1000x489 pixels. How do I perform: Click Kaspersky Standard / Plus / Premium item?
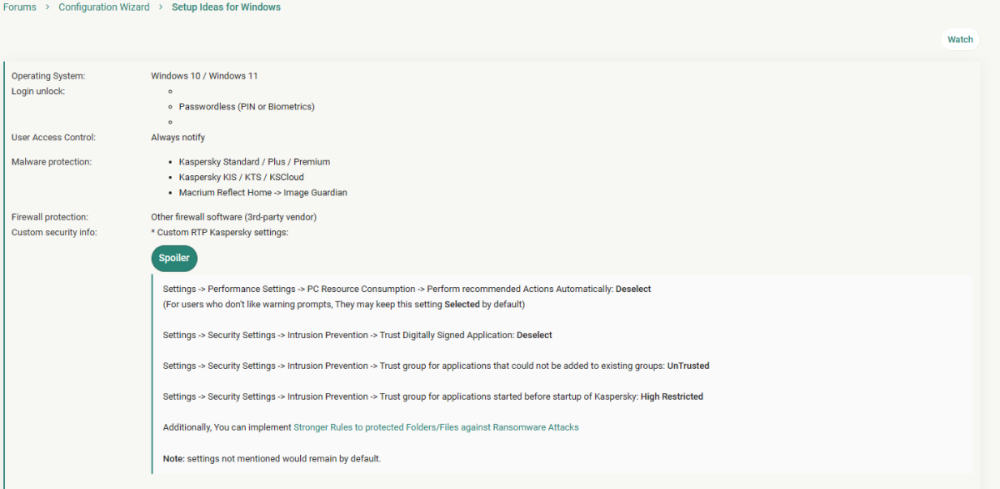pos(254,162)
